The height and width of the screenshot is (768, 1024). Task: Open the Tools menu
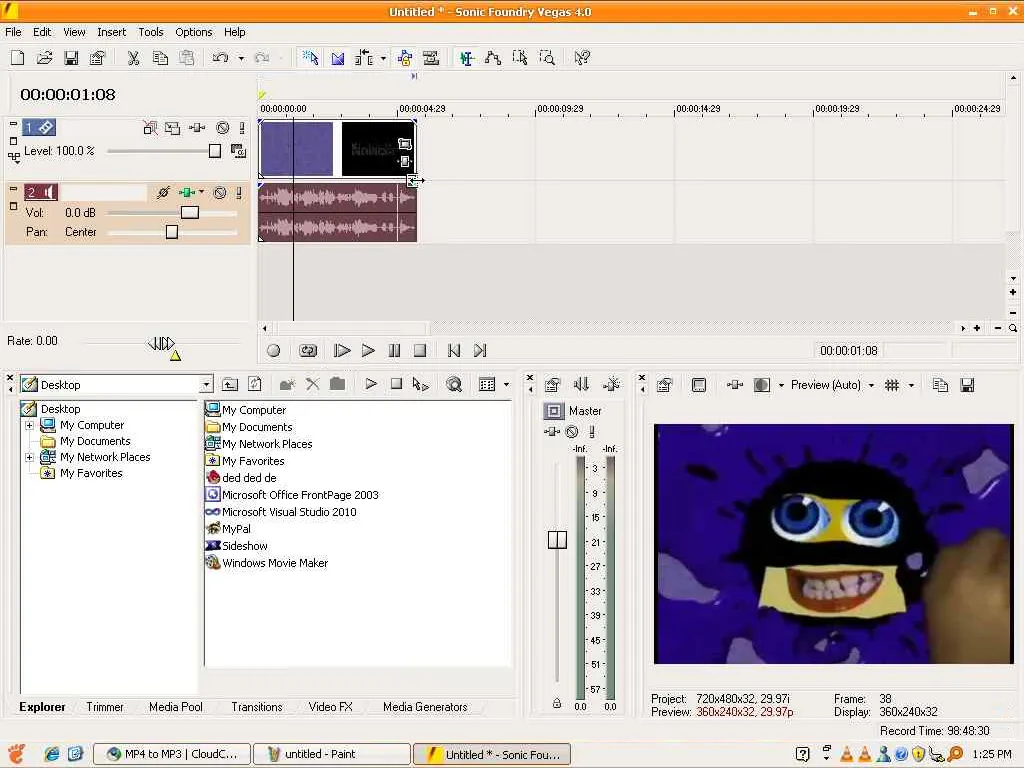[151, 32]
